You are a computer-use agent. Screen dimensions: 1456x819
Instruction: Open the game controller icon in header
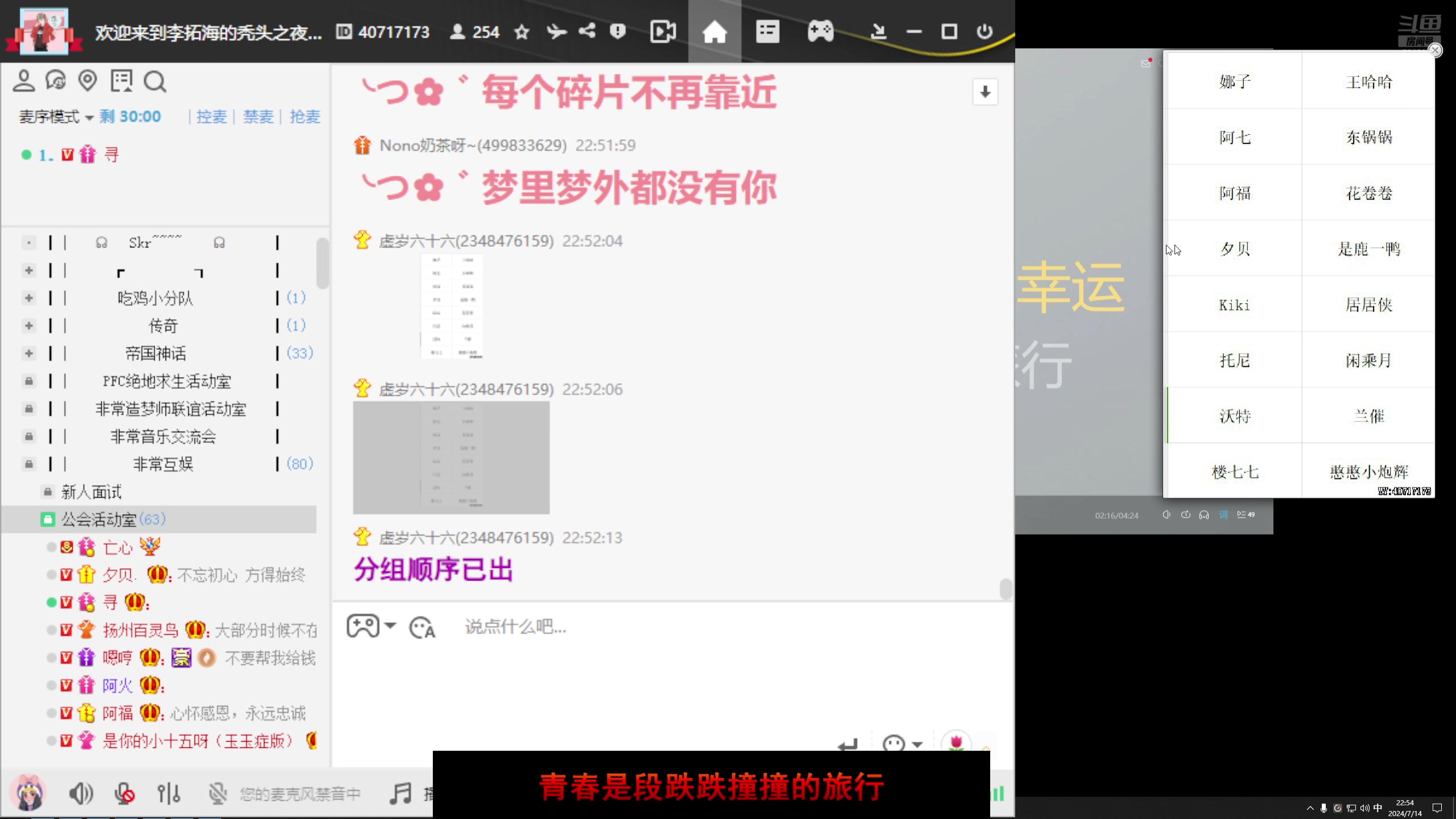pos(820,32)
